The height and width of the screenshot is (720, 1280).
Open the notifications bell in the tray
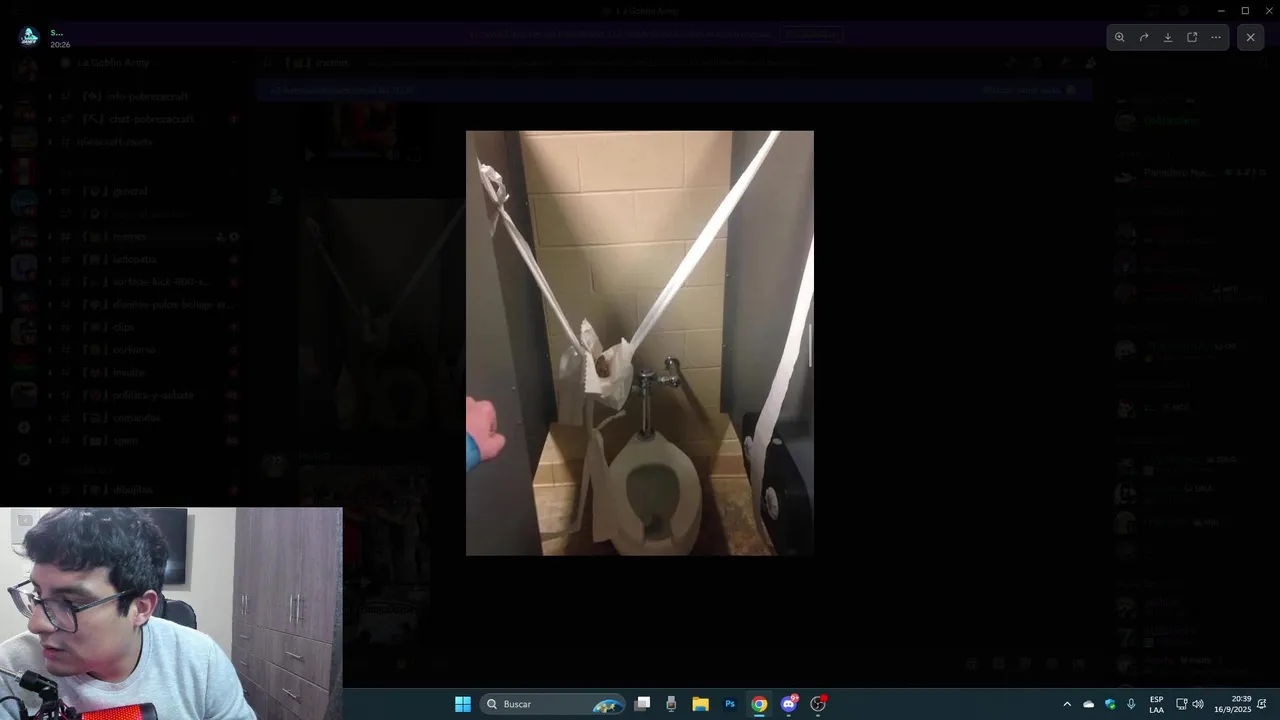(x=1262, y=704)
